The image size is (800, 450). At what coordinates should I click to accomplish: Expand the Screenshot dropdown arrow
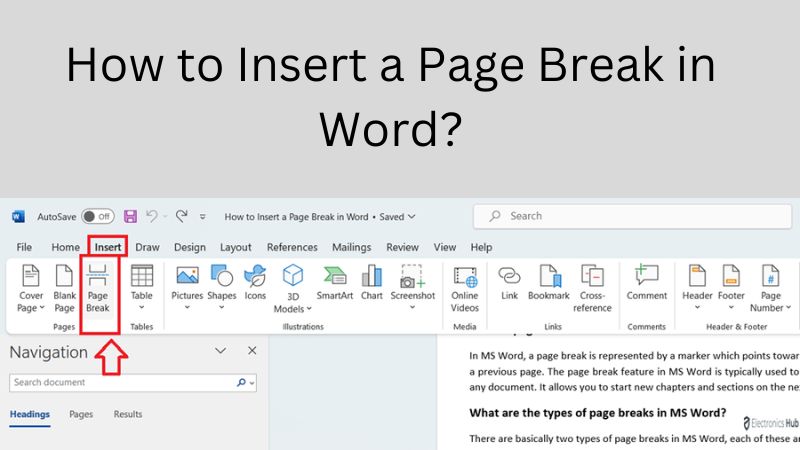[x=412, y=307]
